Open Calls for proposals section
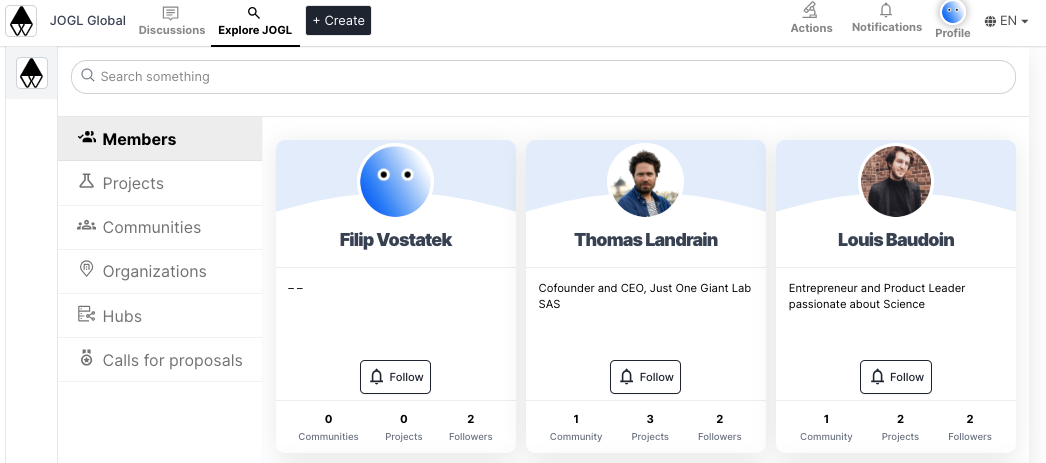 tap(160, 360)
